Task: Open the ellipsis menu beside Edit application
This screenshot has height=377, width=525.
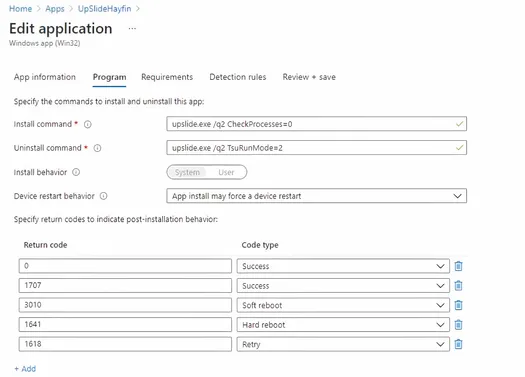Action: point(132,29)
